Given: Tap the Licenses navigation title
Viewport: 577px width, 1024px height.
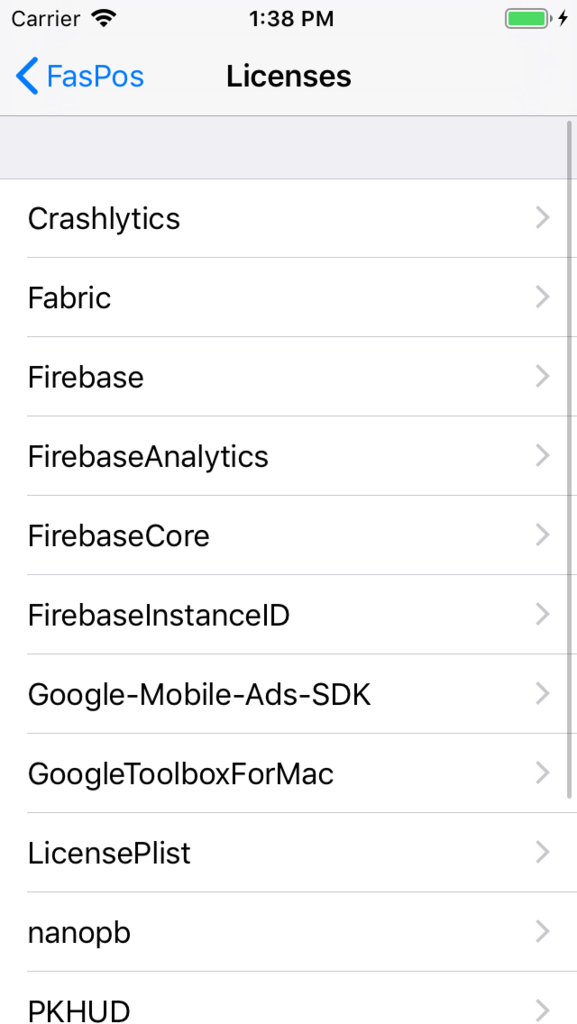Looking at the screenshot, I should point(288,76).
